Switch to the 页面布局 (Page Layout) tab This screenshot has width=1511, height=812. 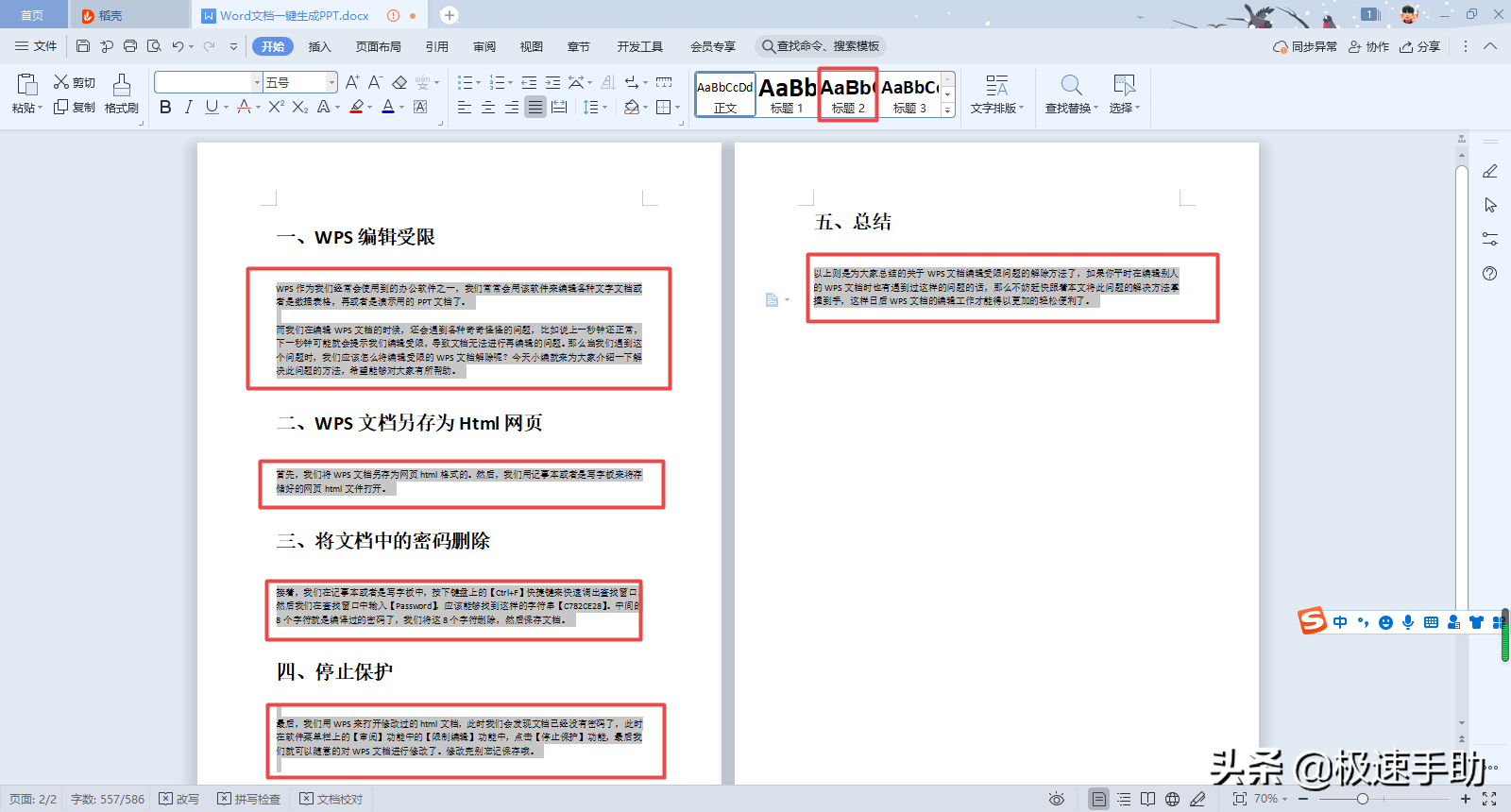point(379,46)
